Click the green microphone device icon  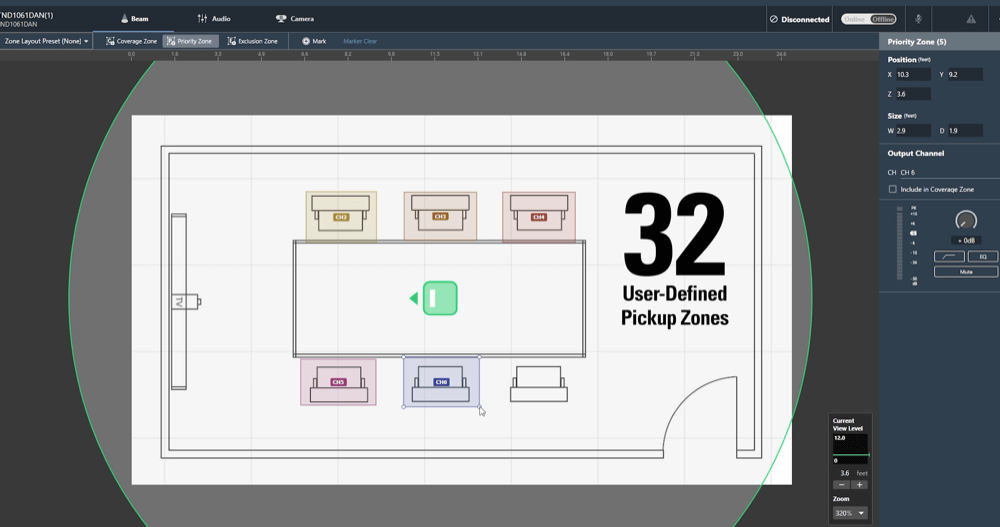point(440,298)
